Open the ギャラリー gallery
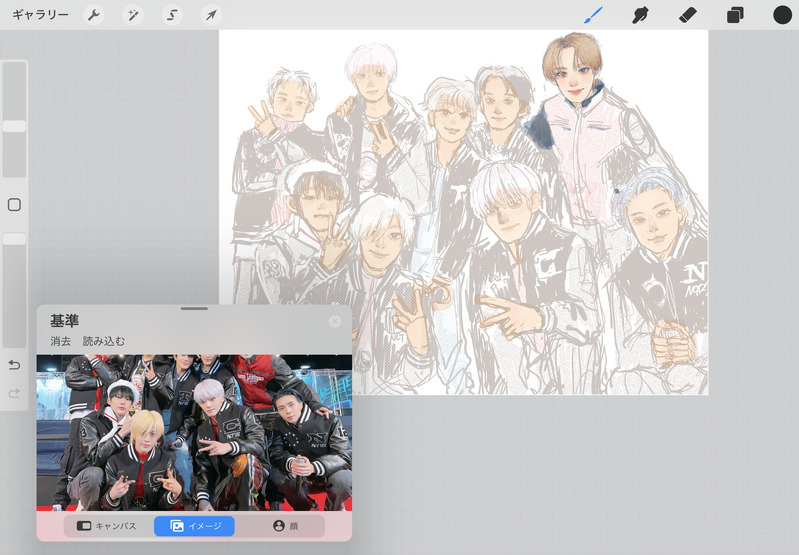The image size is (799, 555). (x=40, y=15)
